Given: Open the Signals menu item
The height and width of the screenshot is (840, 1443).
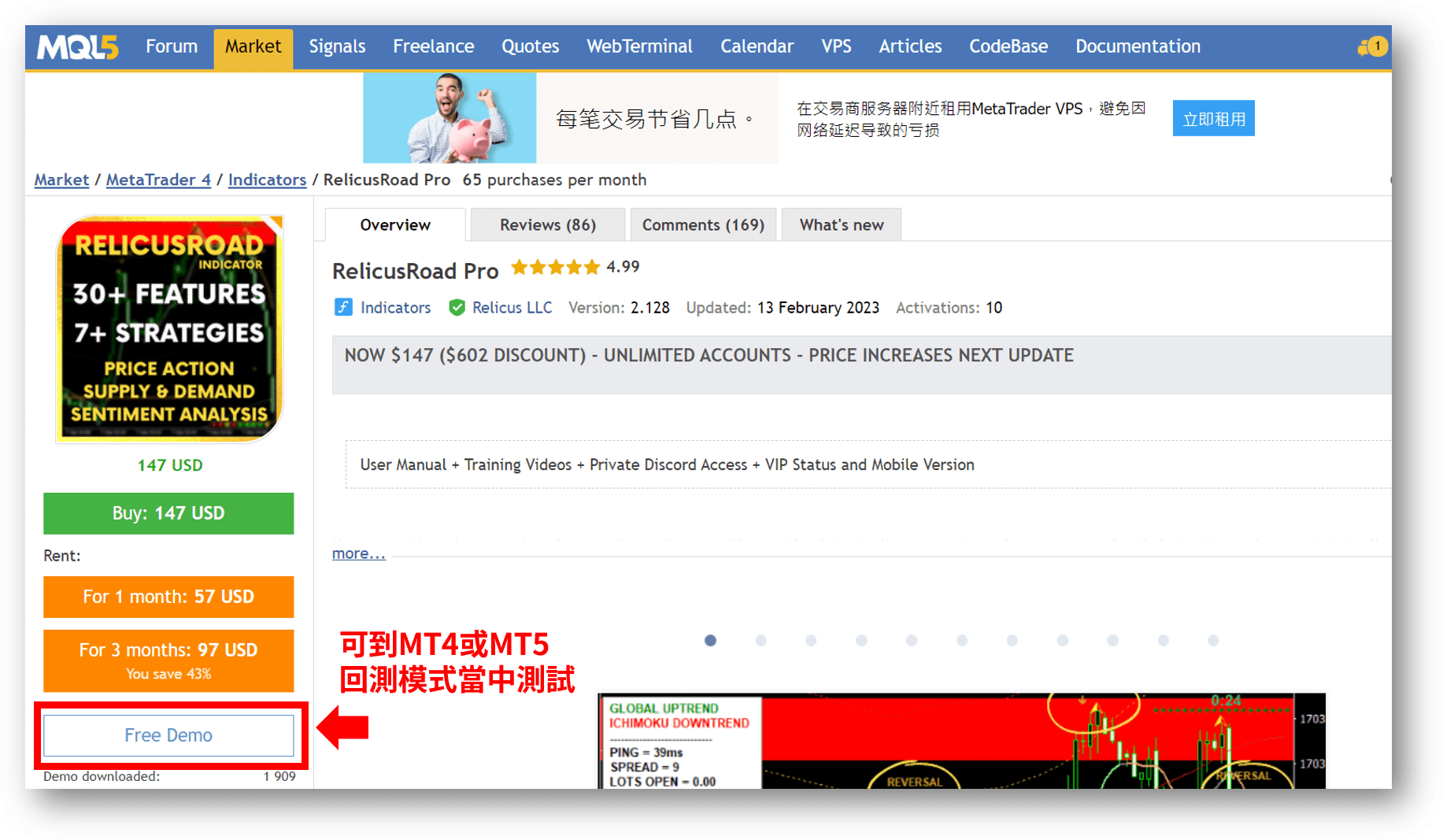Looking at the screenshot, I should pyautogui.click(x=337, y=46).
